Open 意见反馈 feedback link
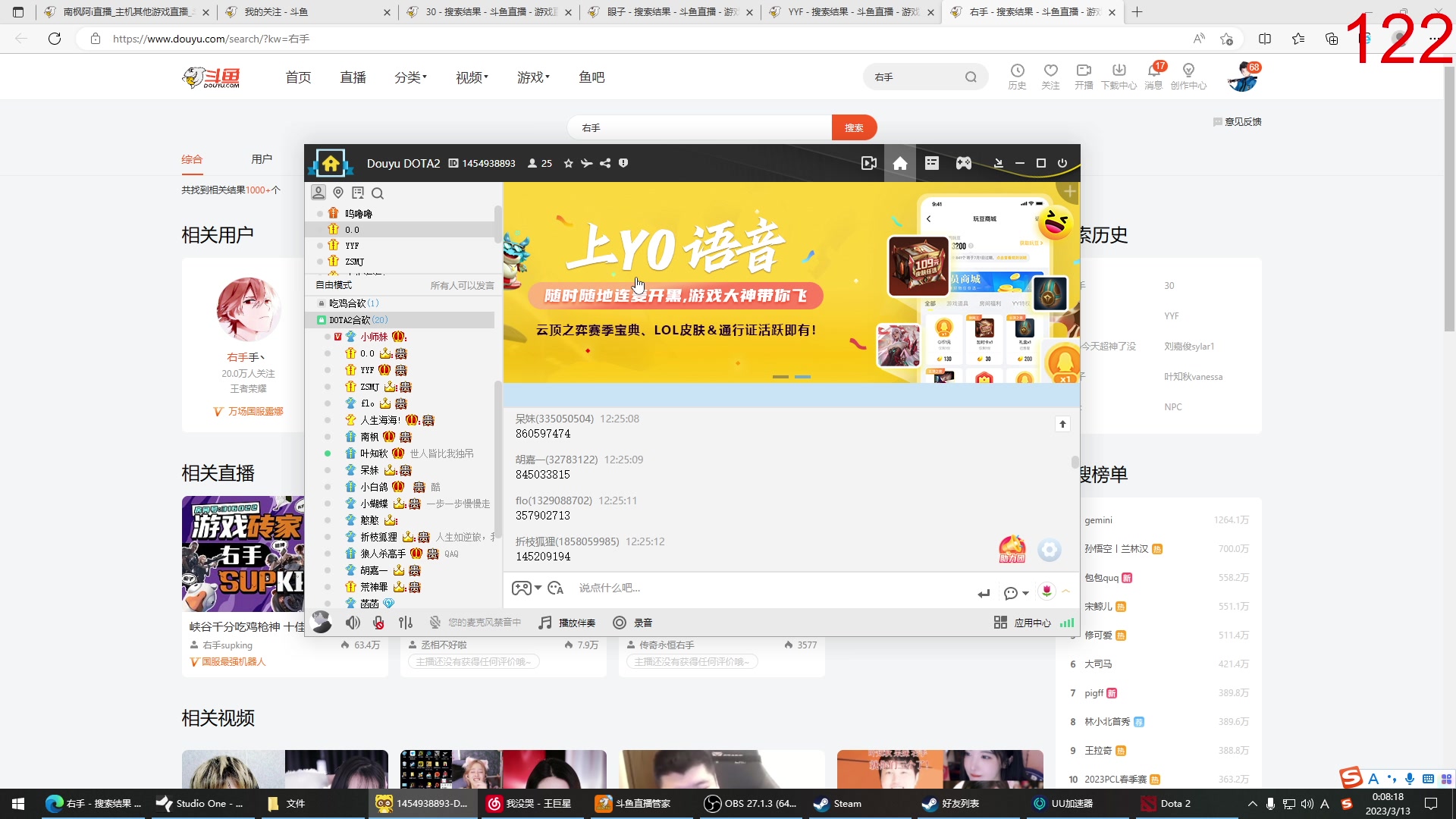Image resolution: width=1456 pixels, height=819 pixels. pos(1238,121)
